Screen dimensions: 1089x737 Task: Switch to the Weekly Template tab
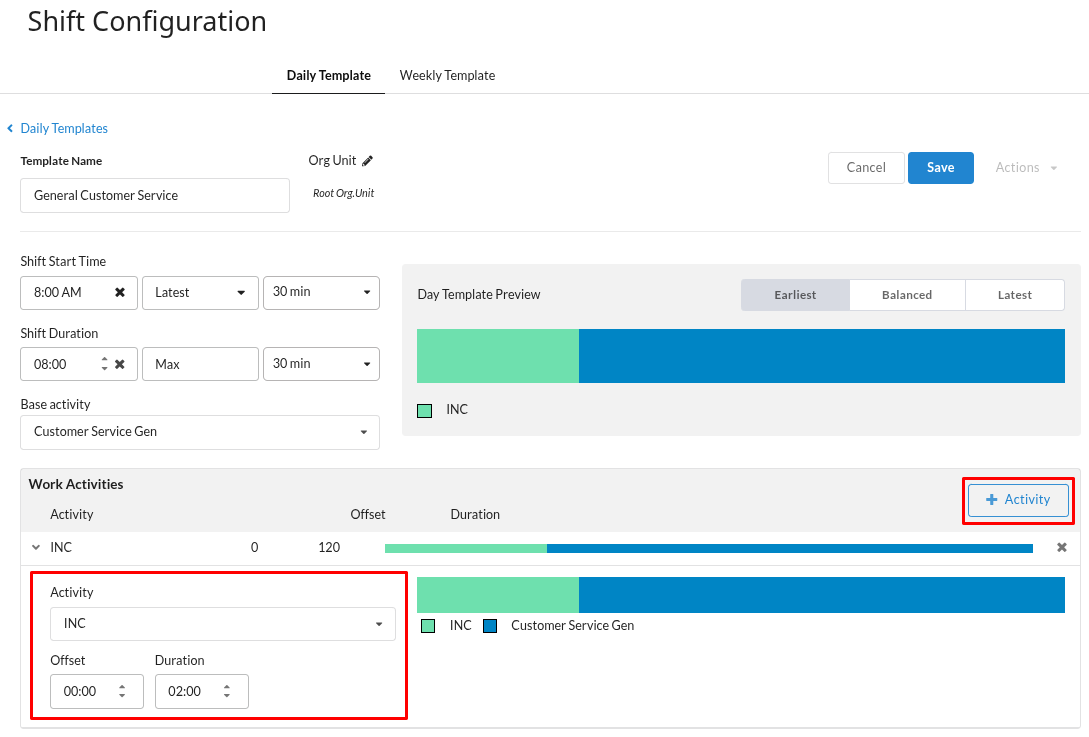447,76
